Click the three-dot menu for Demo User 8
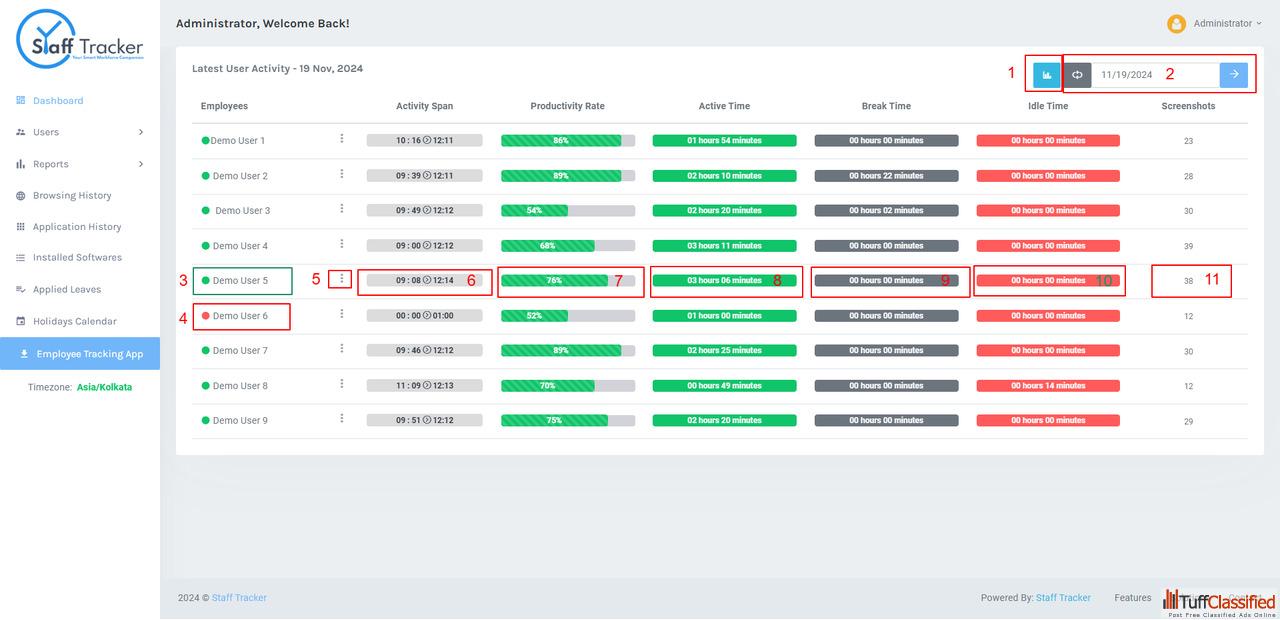The width and height of the screenshot is (1280, 620). (342, 384)
